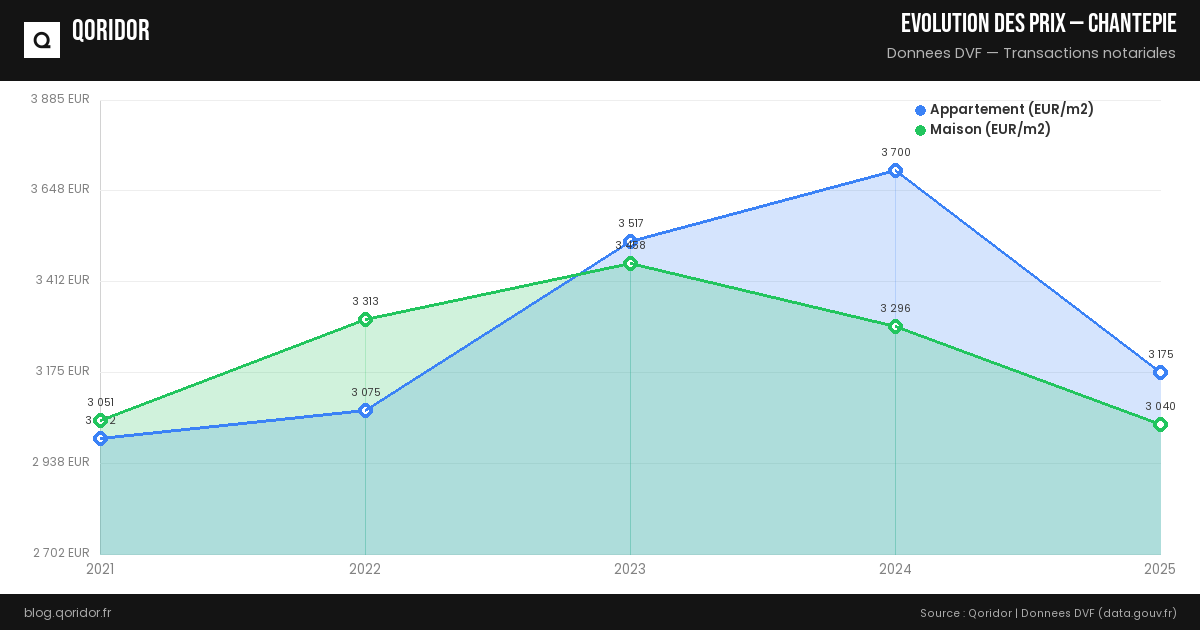Image resolution: width=1200 pixels, height=630 pixels.
Task: Select the 2022 Appartement point at 3 075
Action: click(366, 411)
